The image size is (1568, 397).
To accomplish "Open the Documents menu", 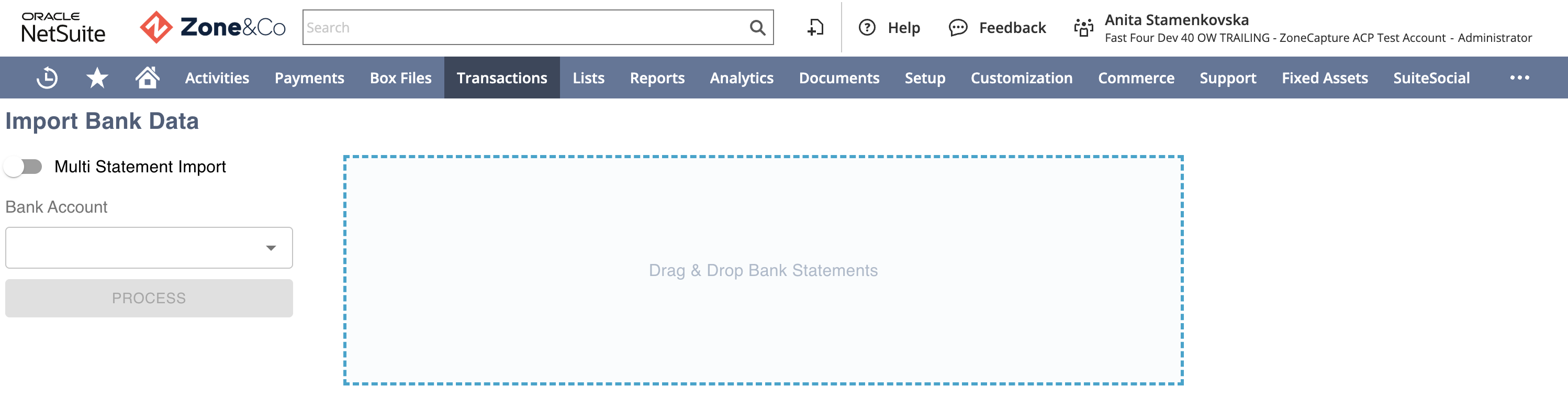I will (839, 78).
